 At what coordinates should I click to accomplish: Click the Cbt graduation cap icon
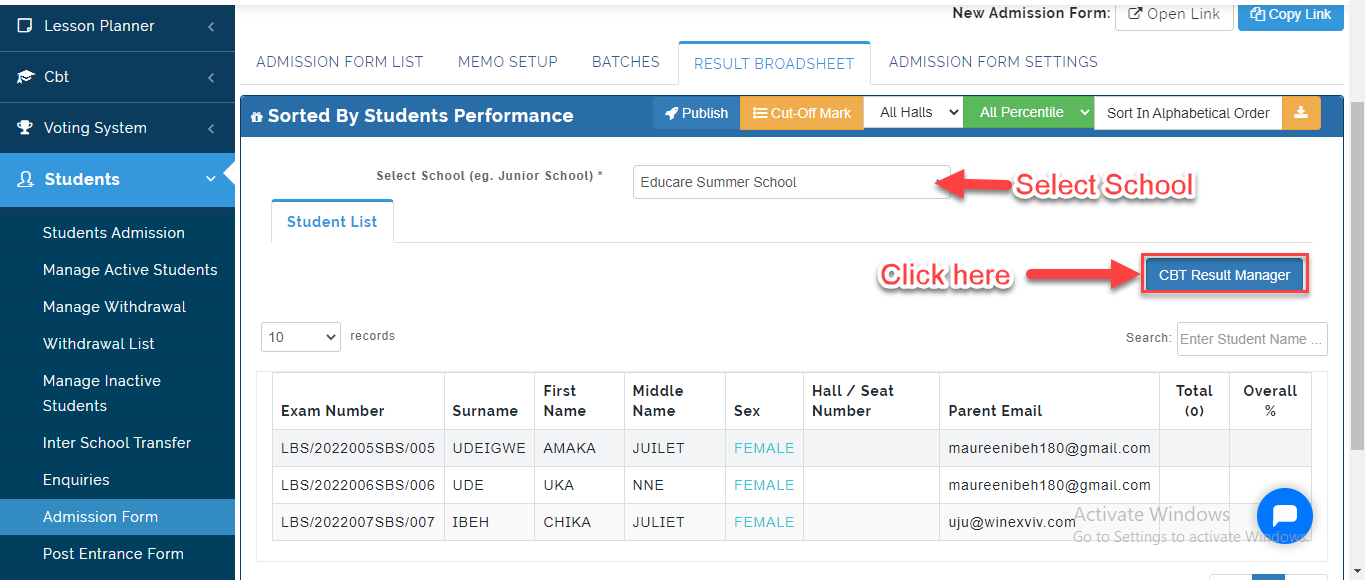pos(25,77)
